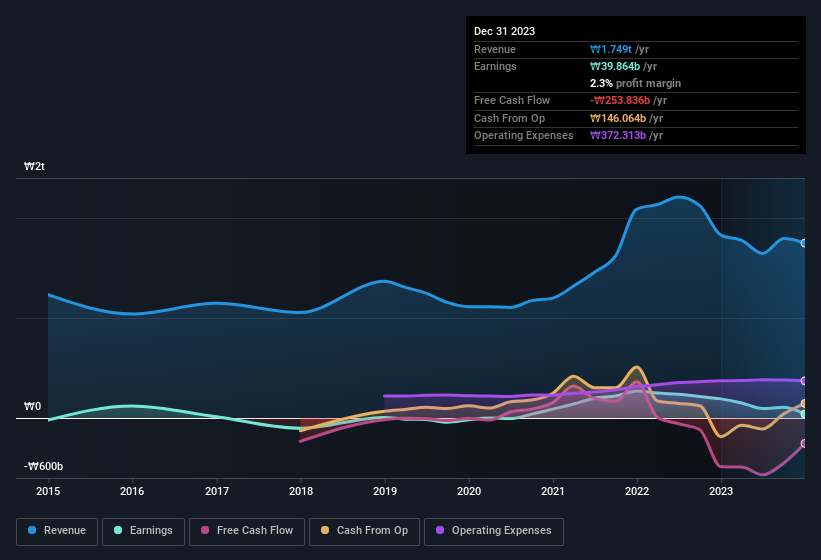Click the ₩2t y-axis label
The height and width of the screenshot is (560, 821).
pos(33,167)
